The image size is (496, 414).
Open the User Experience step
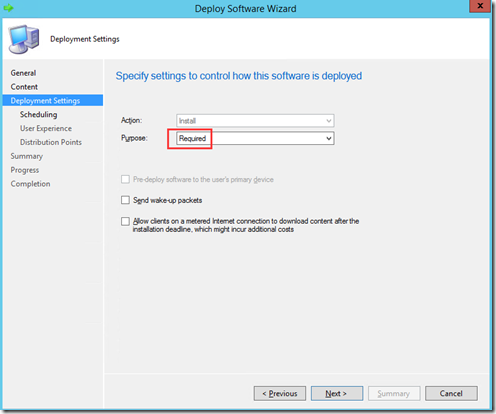point(46,128)
